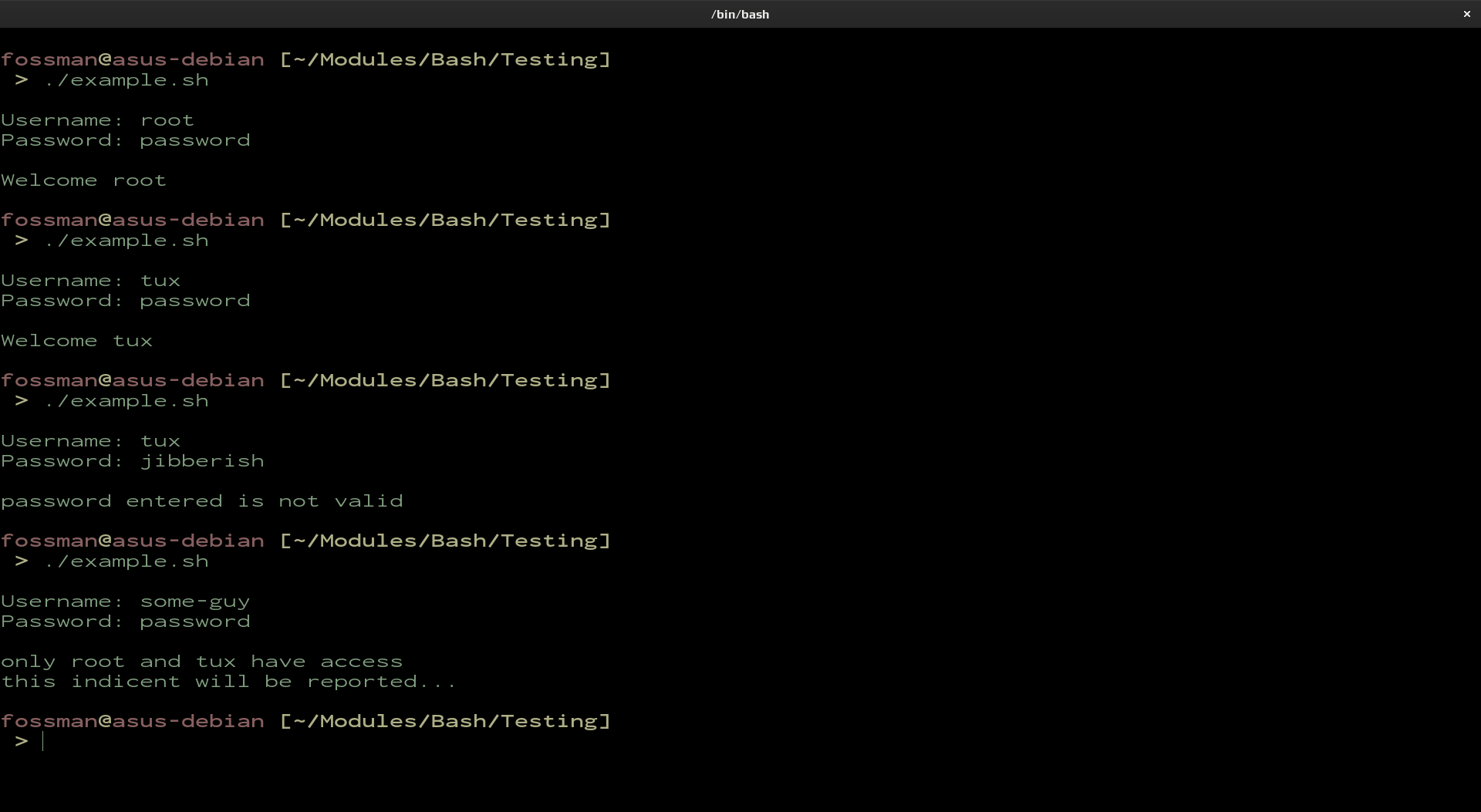Click the "Username: root" line

(97, 120)
